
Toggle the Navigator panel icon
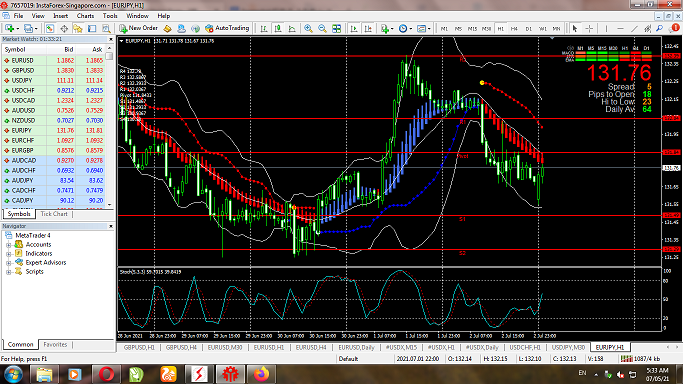click(78, 28)
